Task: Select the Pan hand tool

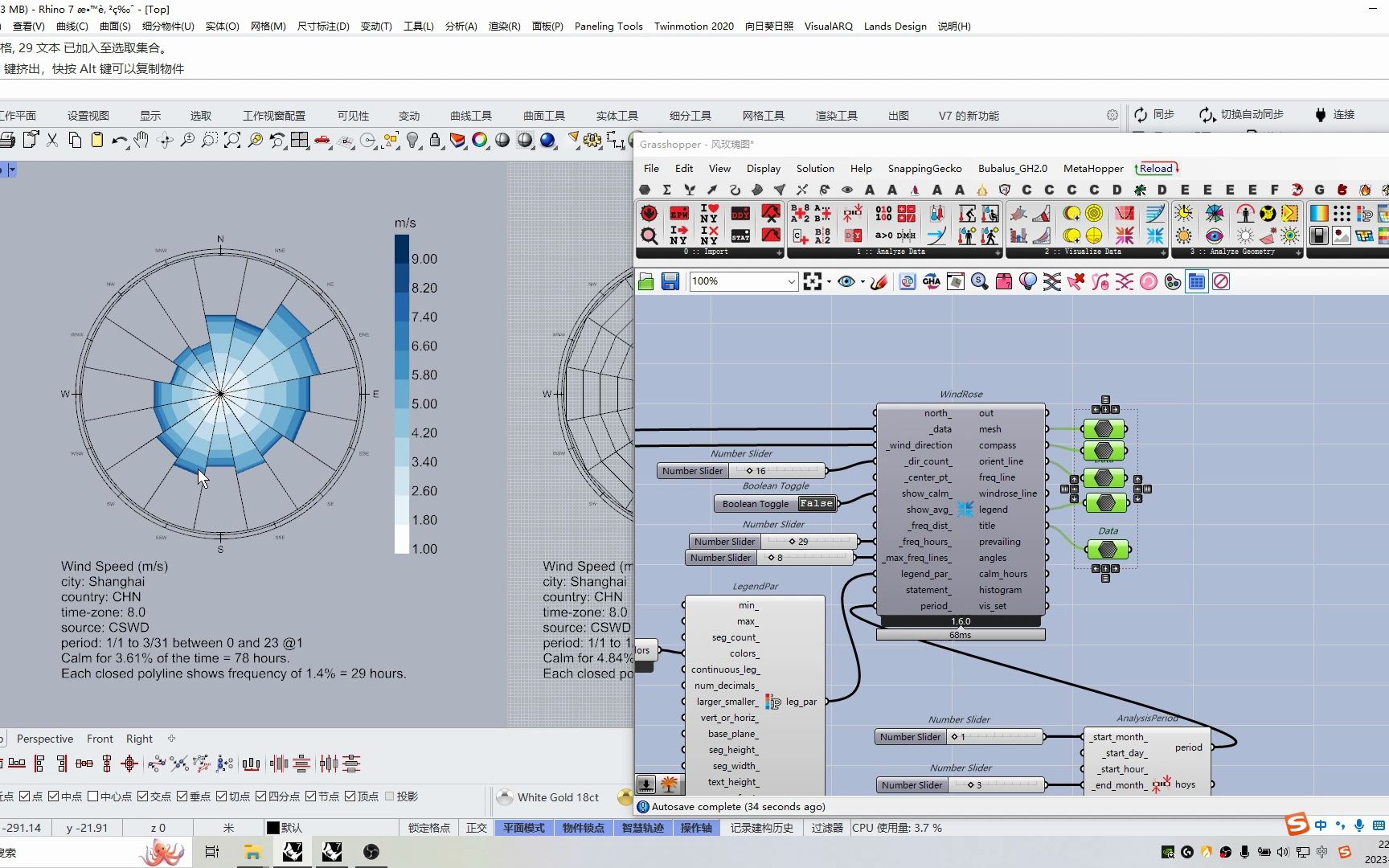Action: 141,140
